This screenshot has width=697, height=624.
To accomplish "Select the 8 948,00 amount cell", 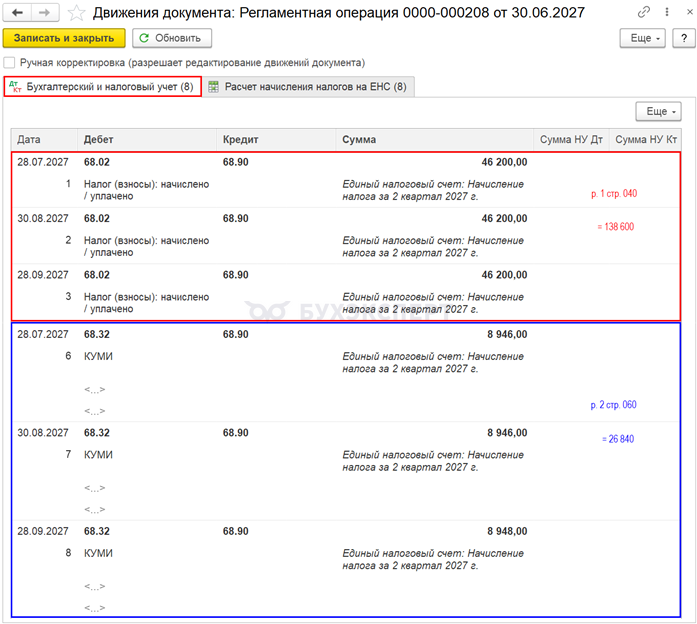I will [507, 532].
